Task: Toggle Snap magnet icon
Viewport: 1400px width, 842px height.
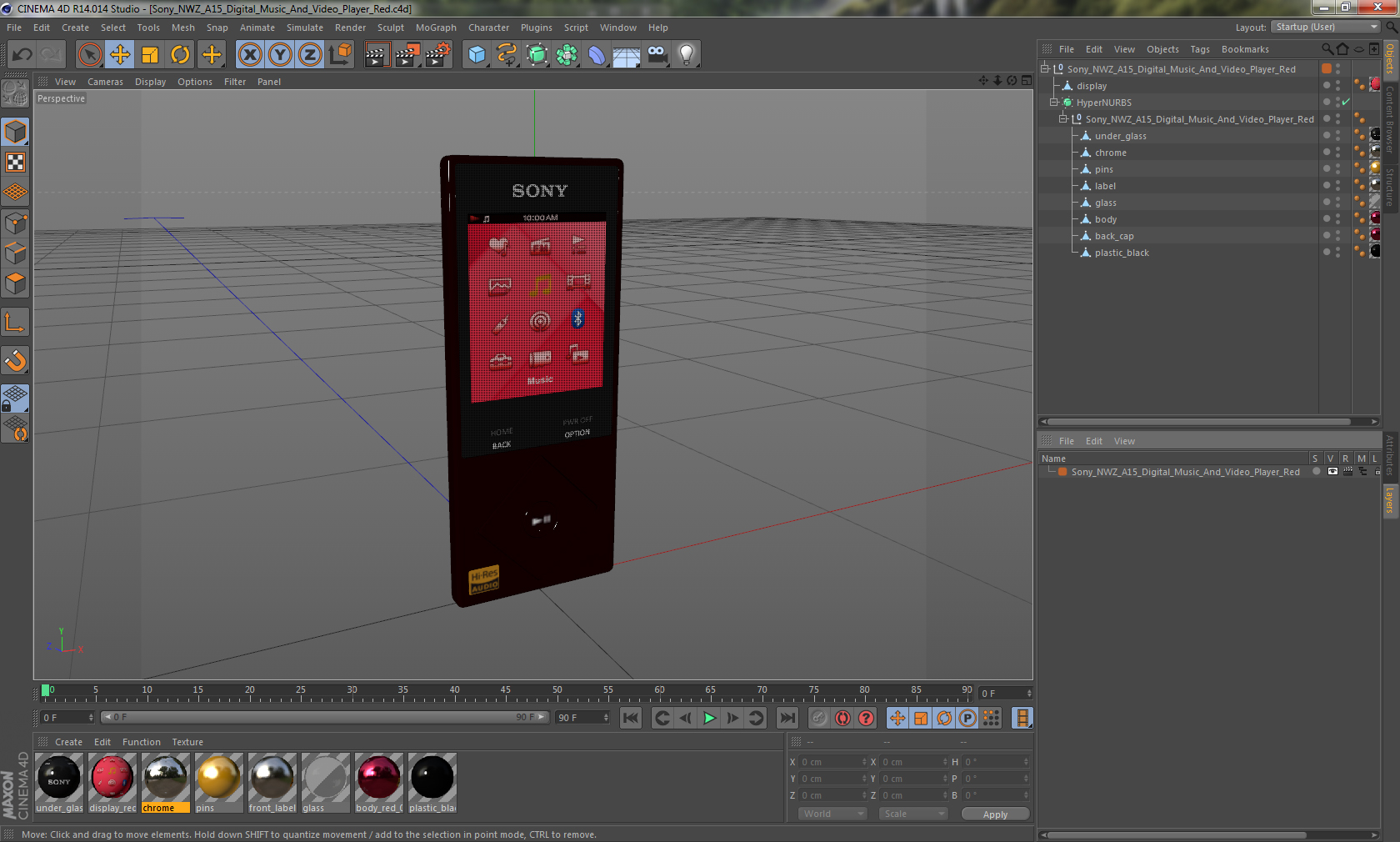Action: click(x=15, y=360)
